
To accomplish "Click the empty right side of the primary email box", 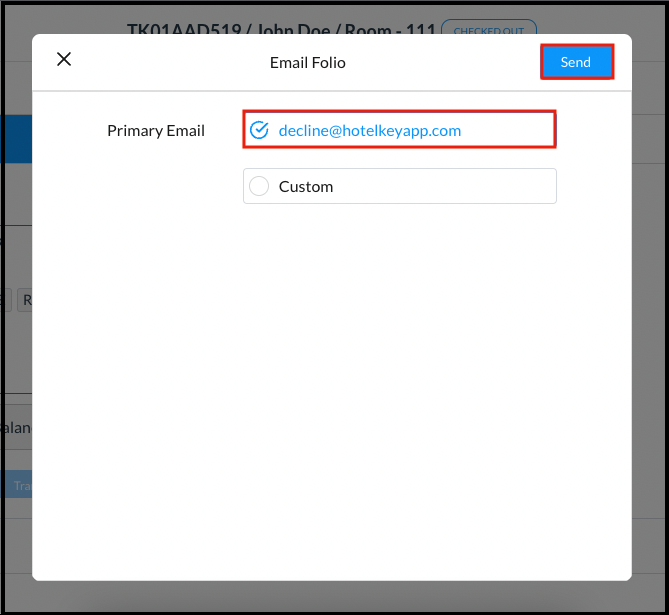I will (510, 131).
